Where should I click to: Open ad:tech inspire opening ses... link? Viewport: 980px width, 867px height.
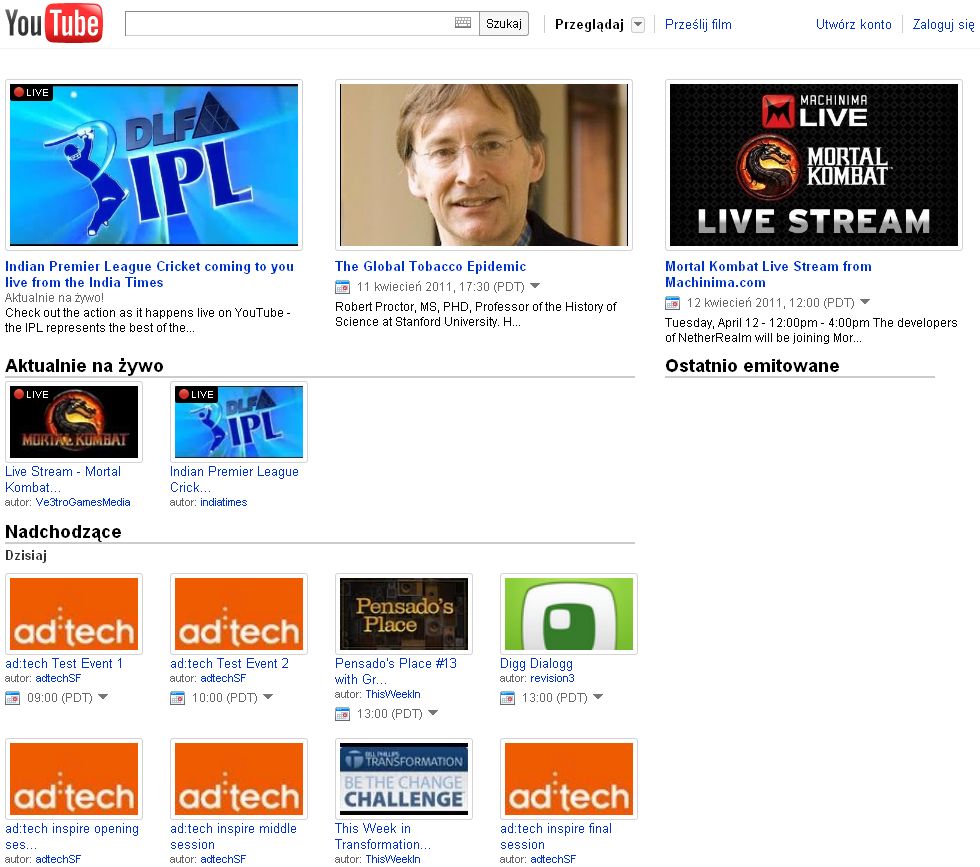[72, 836]
